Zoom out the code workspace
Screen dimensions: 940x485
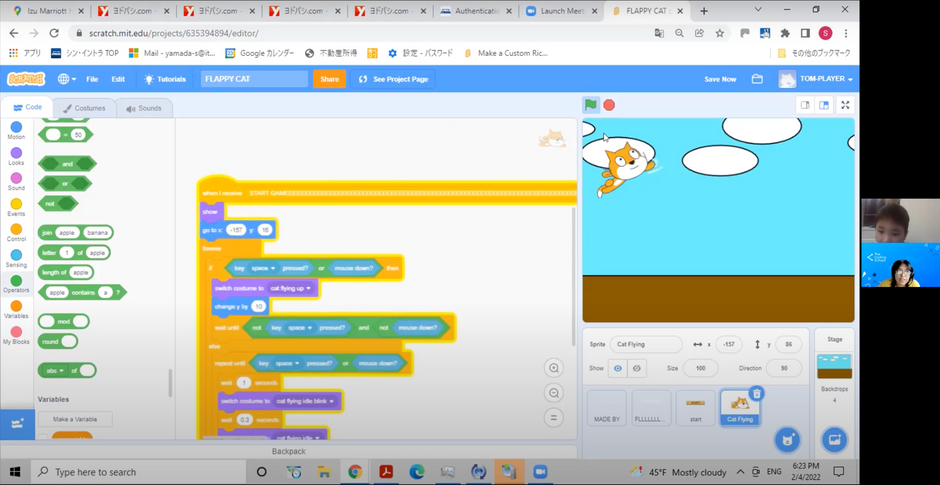point(554,393)
